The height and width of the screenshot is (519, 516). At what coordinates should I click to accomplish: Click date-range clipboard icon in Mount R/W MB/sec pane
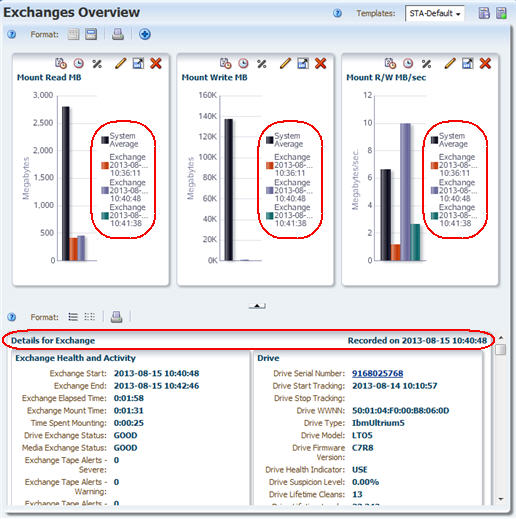coord(390,63)
